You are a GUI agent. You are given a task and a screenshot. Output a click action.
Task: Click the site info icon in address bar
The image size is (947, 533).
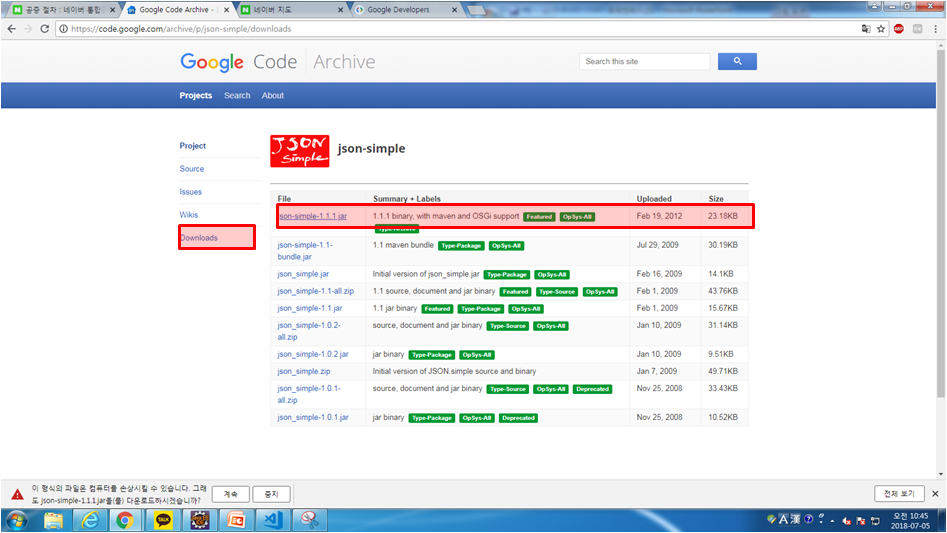[x=63, y=28]
